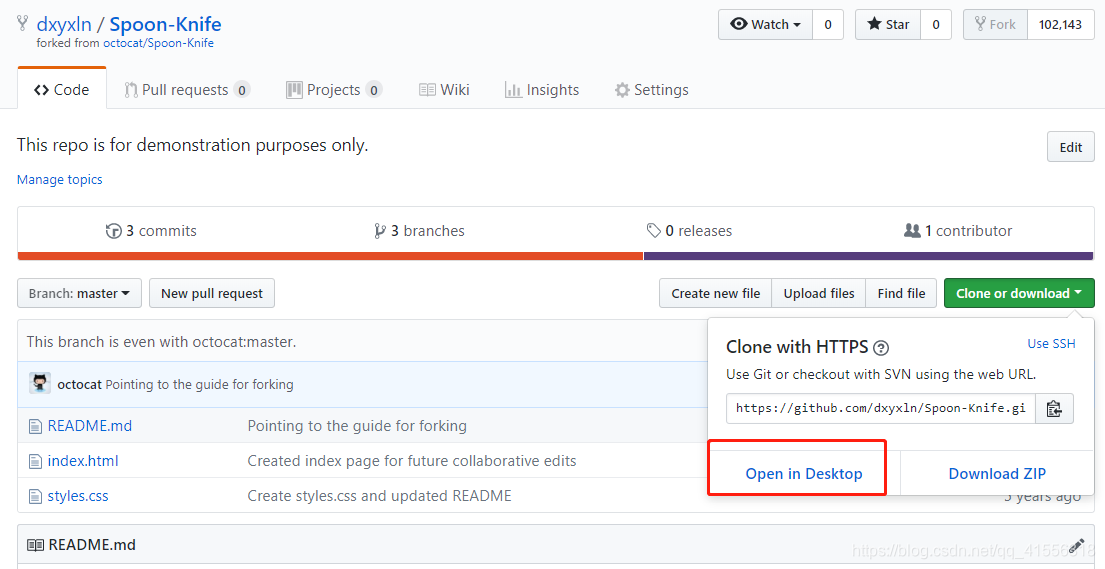This screenshot has height=569, width=1105.
Task: Click the pencil edit icon on README.md header
Action: [x=1076, y=545]
